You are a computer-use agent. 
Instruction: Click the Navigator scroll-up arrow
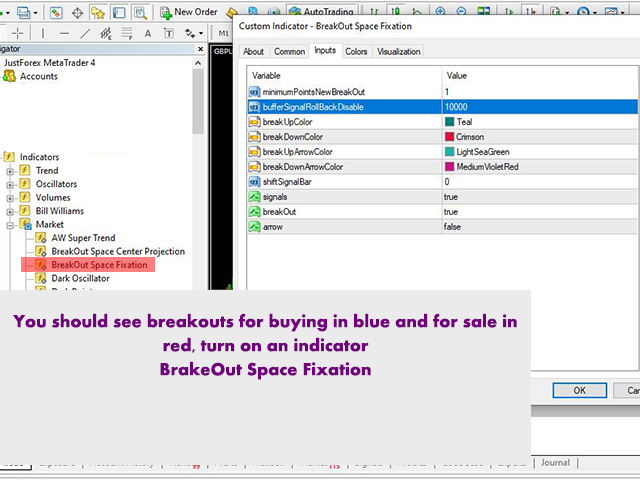tap(198, 63)
